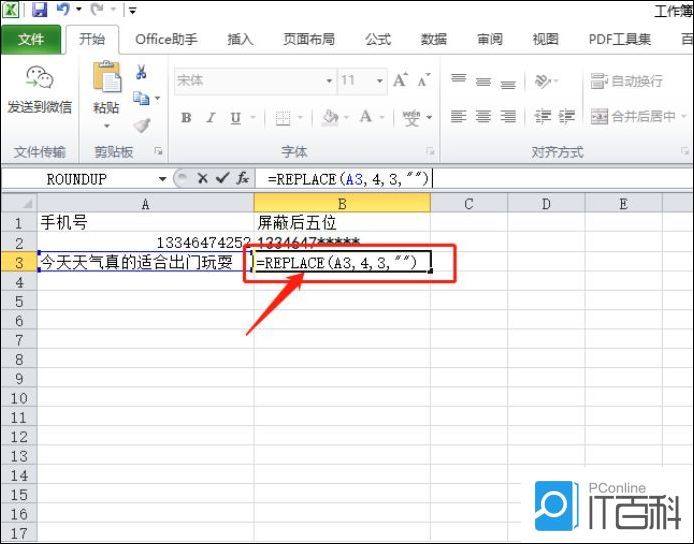Toggle Underline formatting
Viewport: 694px width, 544px height.
pyautogui.click(x=235, y=118)
